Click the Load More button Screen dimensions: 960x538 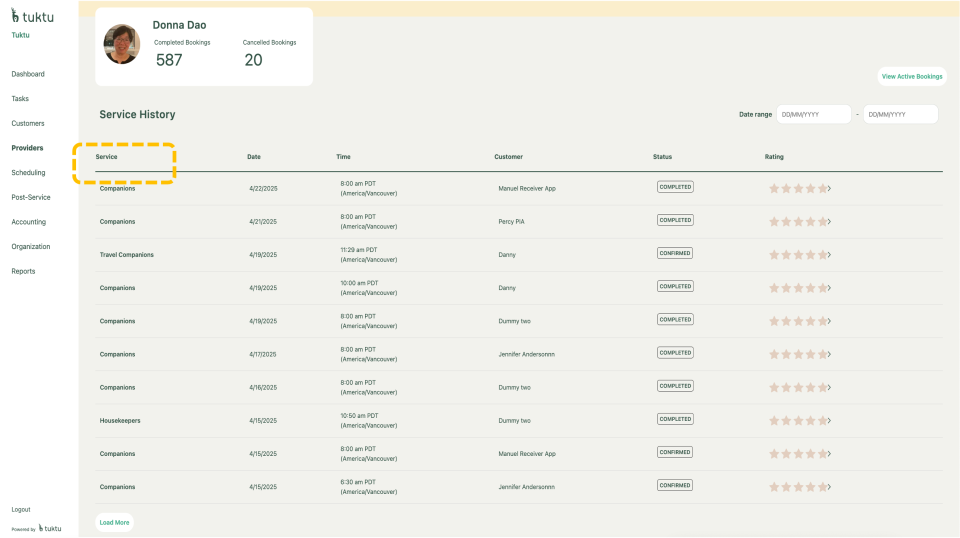(x=114, y=522)
